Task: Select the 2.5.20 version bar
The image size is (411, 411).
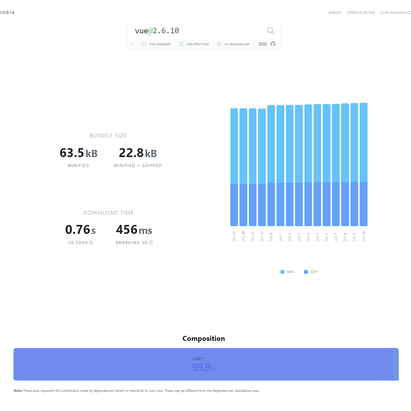Action: pos(243,167)
